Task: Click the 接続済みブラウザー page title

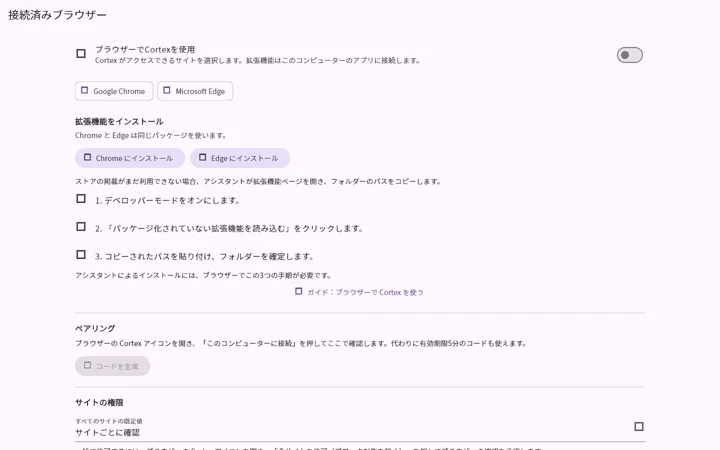Action: (57, 15)
